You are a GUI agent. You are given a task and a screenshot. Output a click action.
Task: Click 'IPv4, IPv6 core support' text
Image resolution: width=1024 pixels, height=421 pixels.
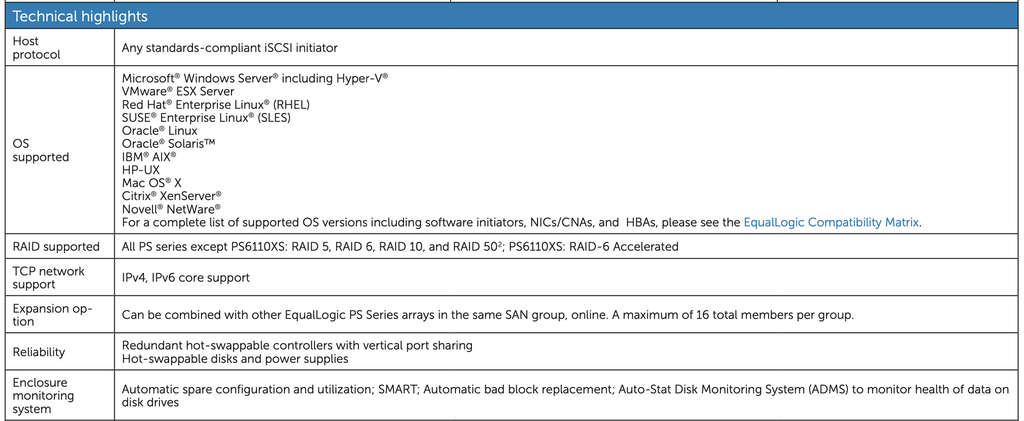[x=186, y=277]
